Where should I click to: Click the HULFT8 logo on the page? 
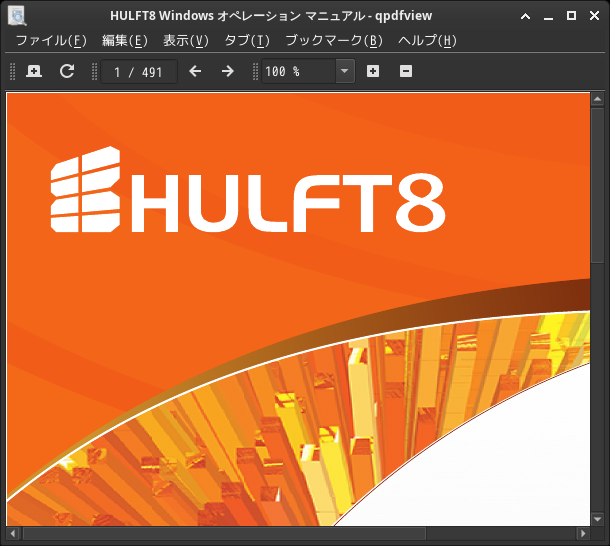tap(247, 191)
